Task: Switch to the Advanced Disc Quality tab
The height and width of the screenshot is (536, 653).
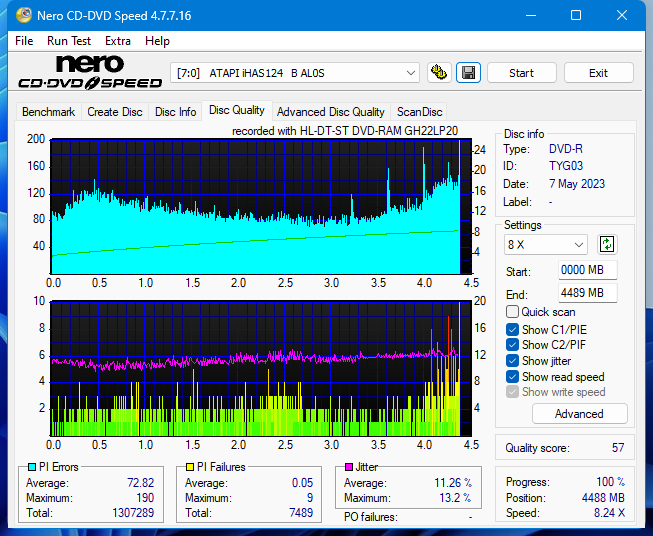Action: [330, 112]
